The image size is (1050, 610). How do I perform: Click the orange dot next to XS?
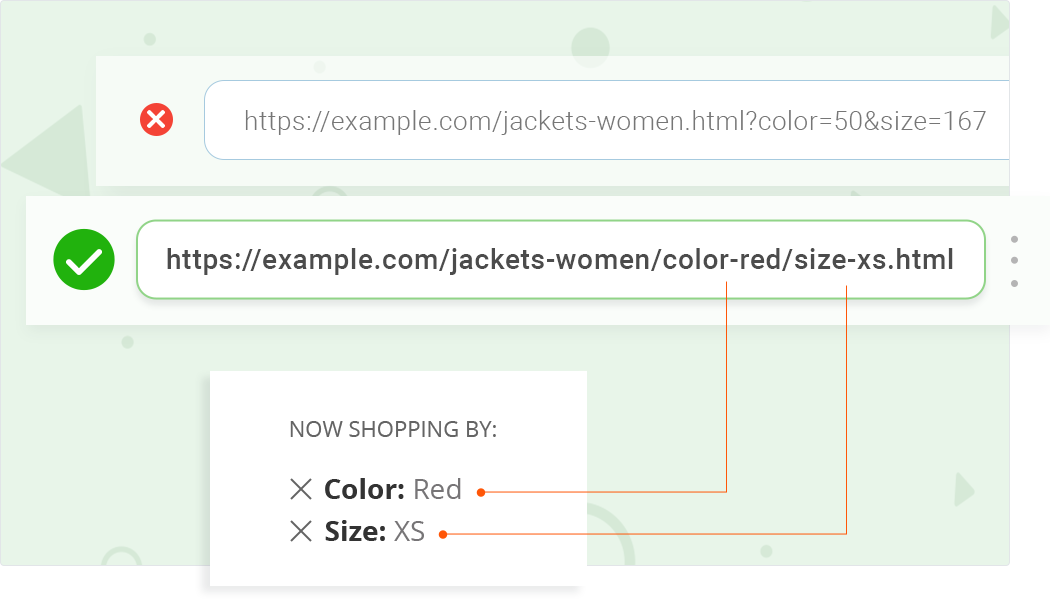[x=443, y=534]
